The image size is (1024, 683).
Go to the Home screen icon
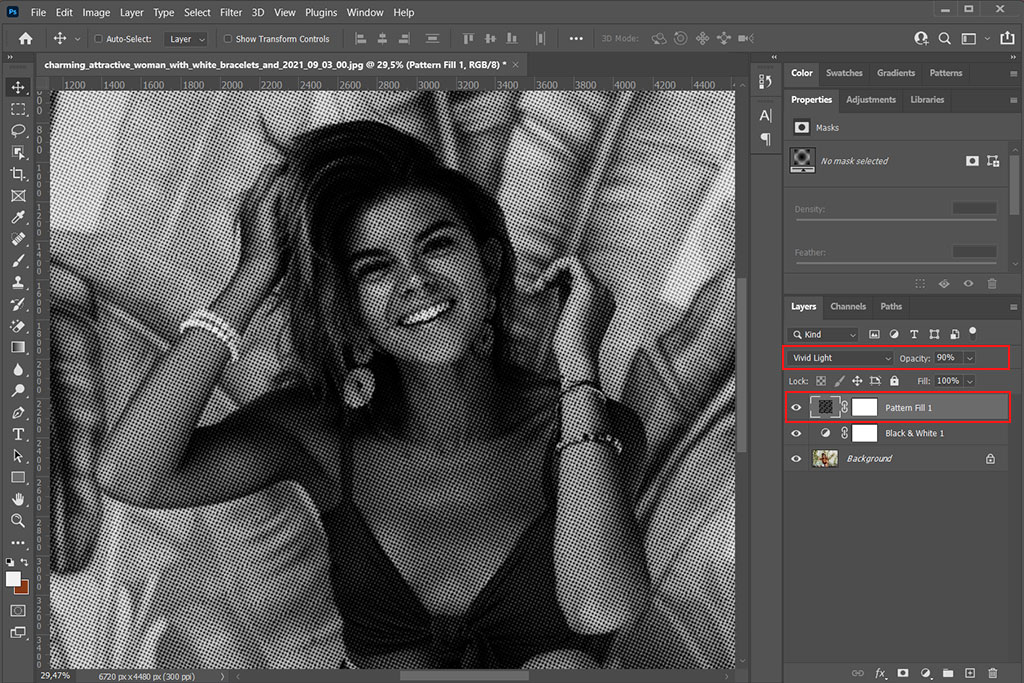click(x=25, y=39)
